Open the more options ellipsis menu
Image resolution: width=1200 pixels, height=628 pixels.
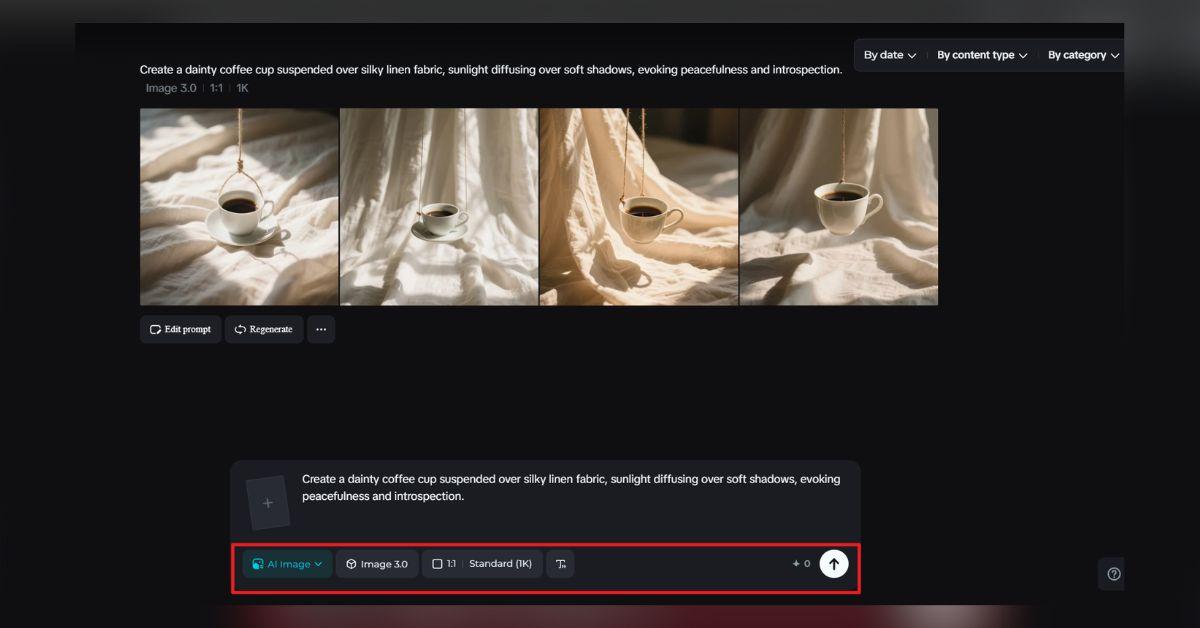click(x=321, y=329)
